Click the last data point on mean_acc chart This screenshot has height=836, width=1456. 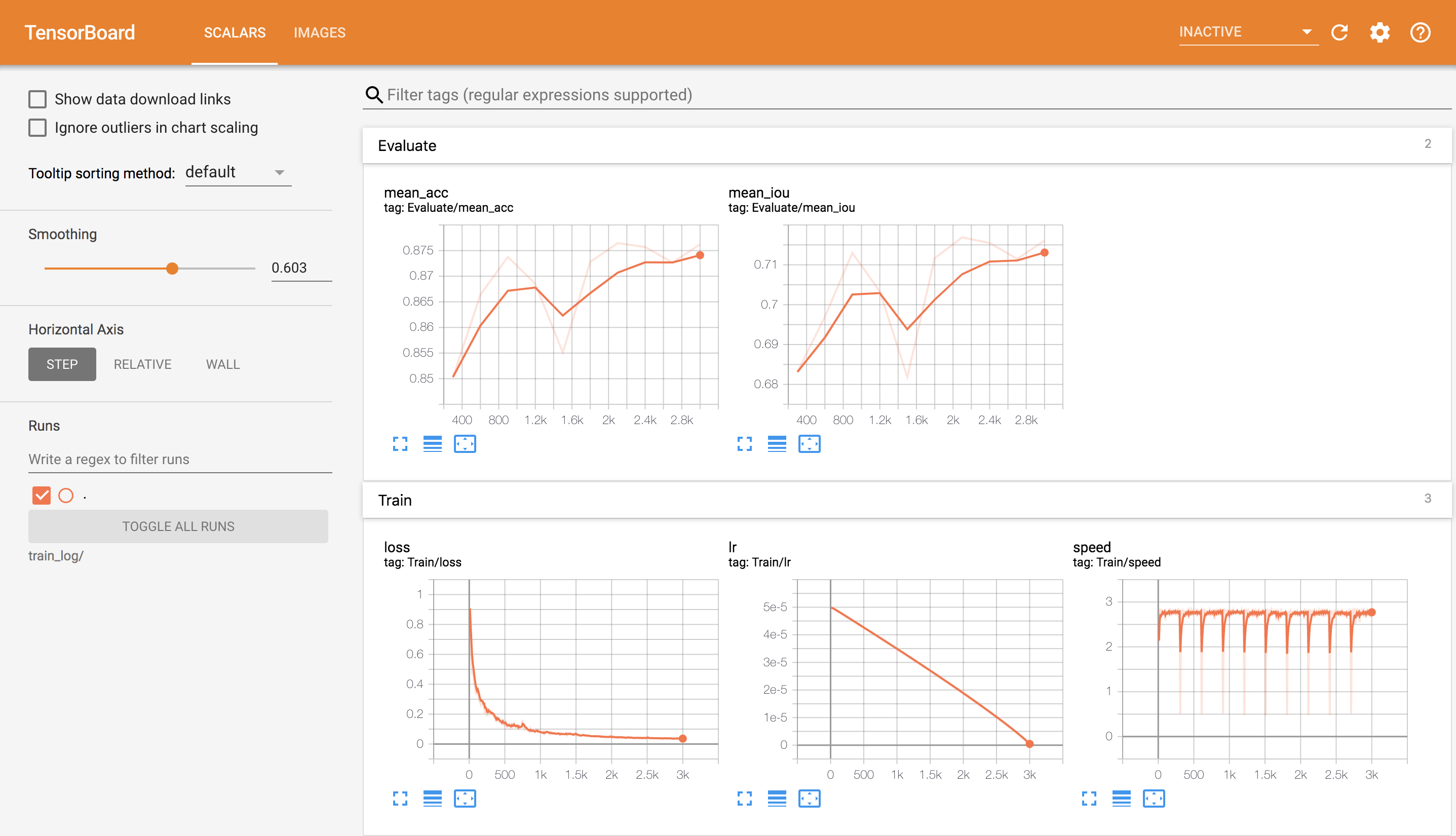pyautogui.click(x=700, y=255)
